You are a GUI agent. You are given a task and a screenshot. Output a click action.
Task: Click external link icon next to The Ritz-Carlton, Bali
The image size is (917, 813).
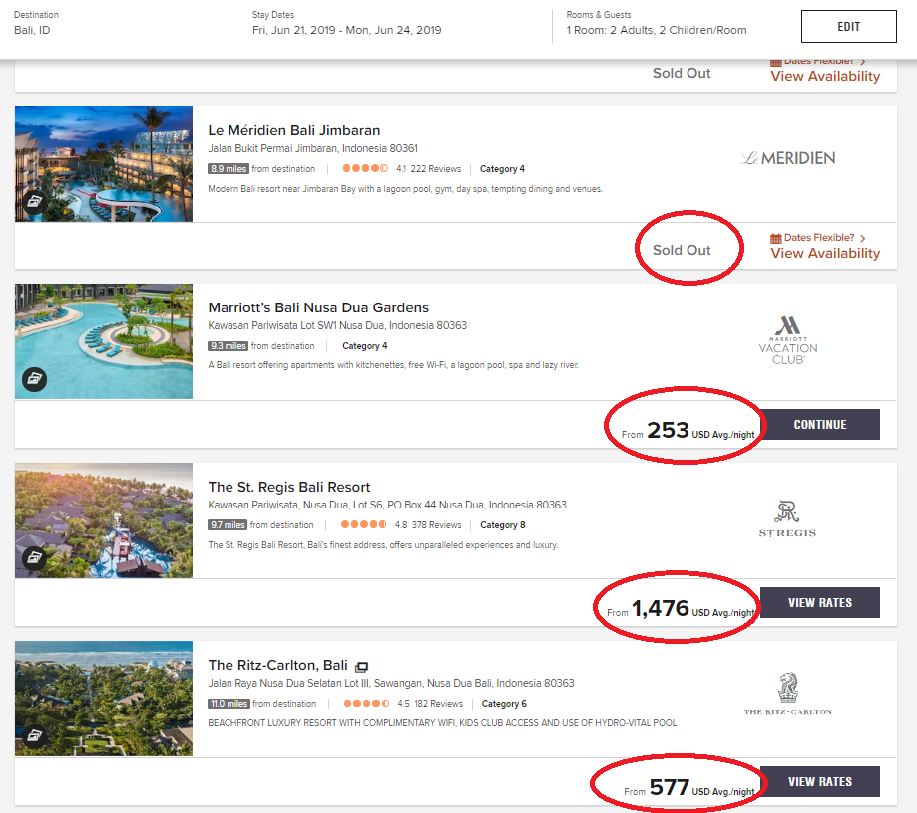click(362, 667)
